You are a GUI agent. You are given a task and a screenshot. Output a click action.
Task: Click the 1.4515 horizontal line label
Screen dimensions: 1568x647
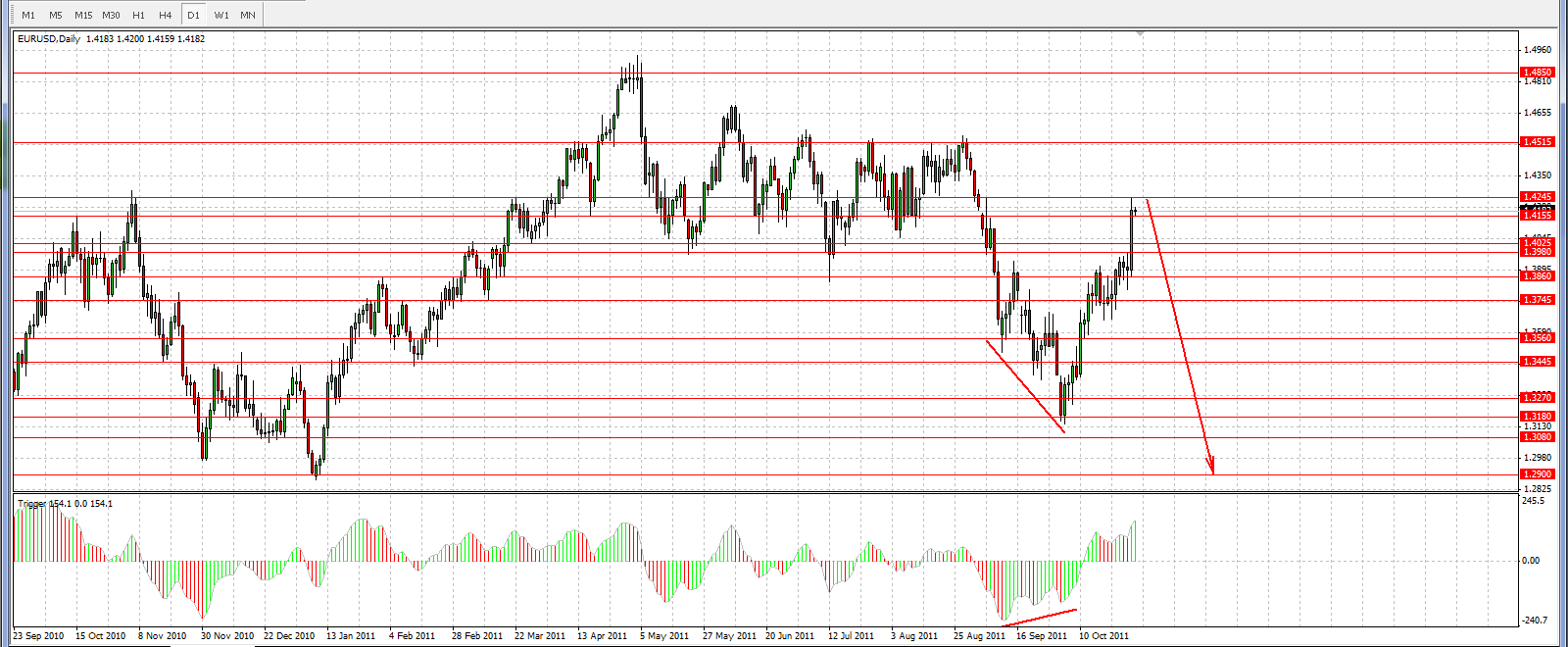click(1537, 142)
